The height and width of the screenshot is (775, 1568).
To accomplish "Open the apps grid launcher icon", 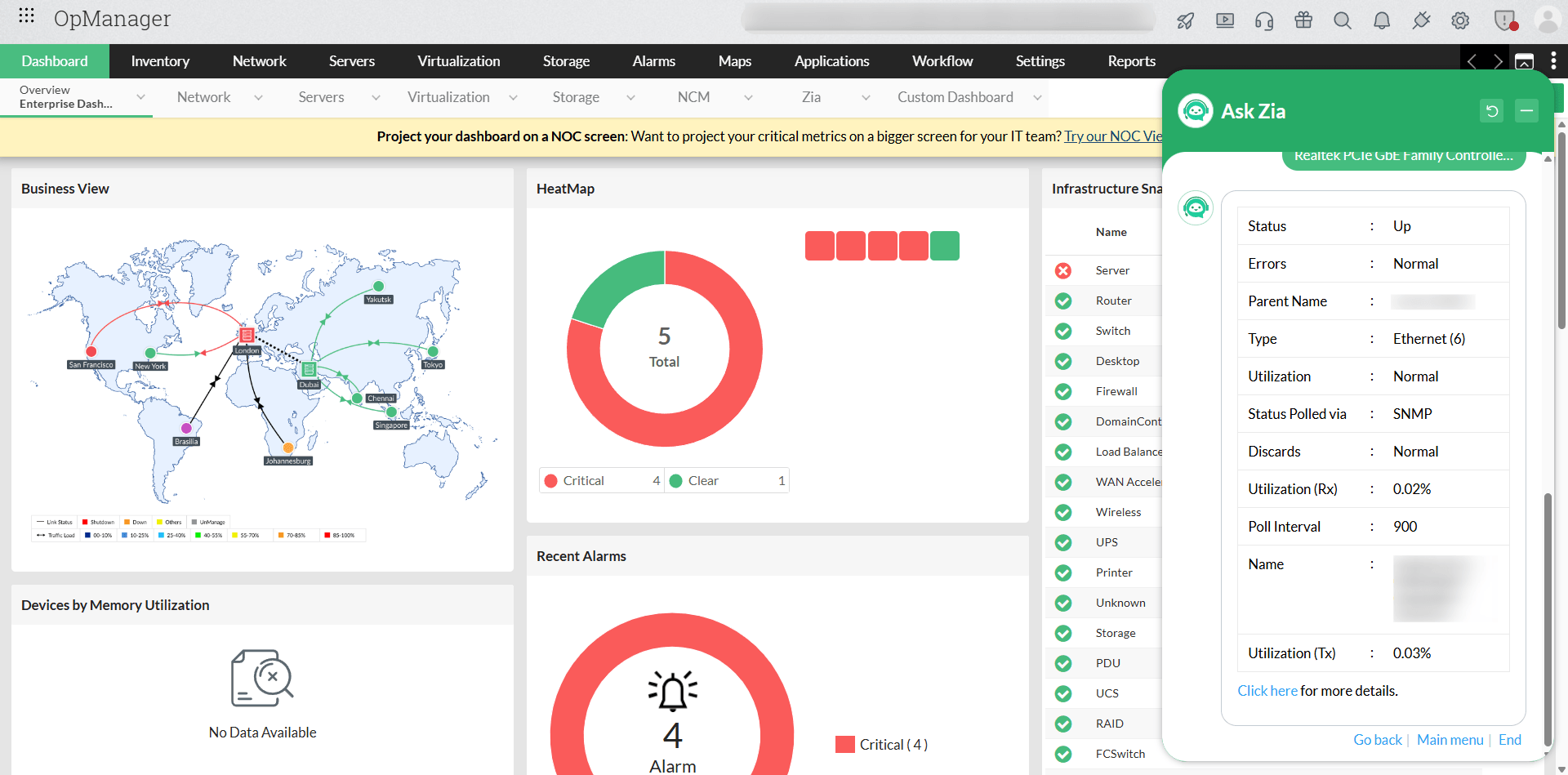I will pos(26,16).
